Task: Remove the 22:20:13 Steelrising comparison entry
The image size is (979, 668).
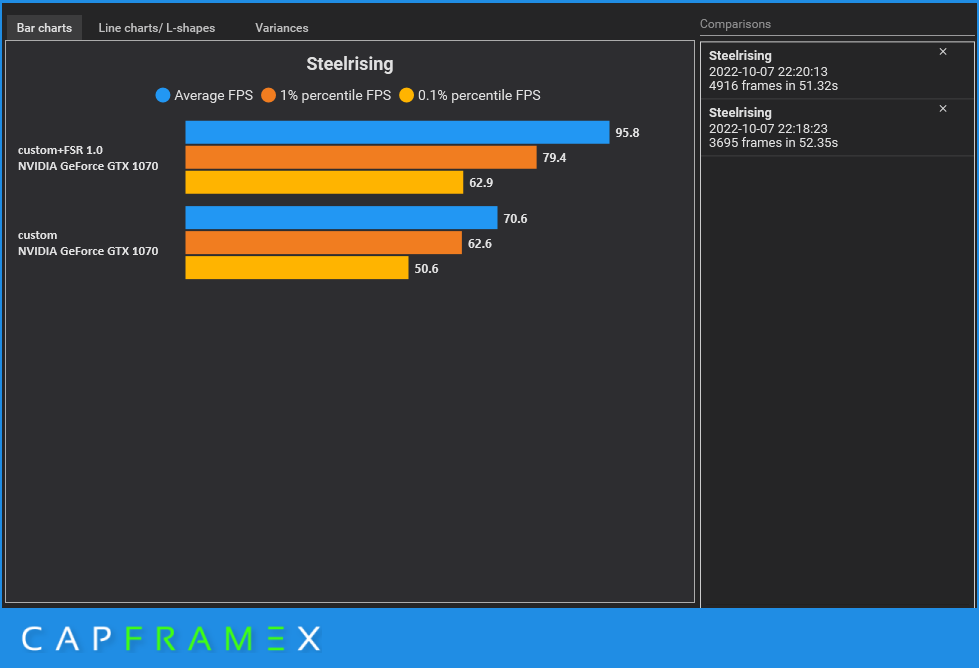Action: point(943,52)
